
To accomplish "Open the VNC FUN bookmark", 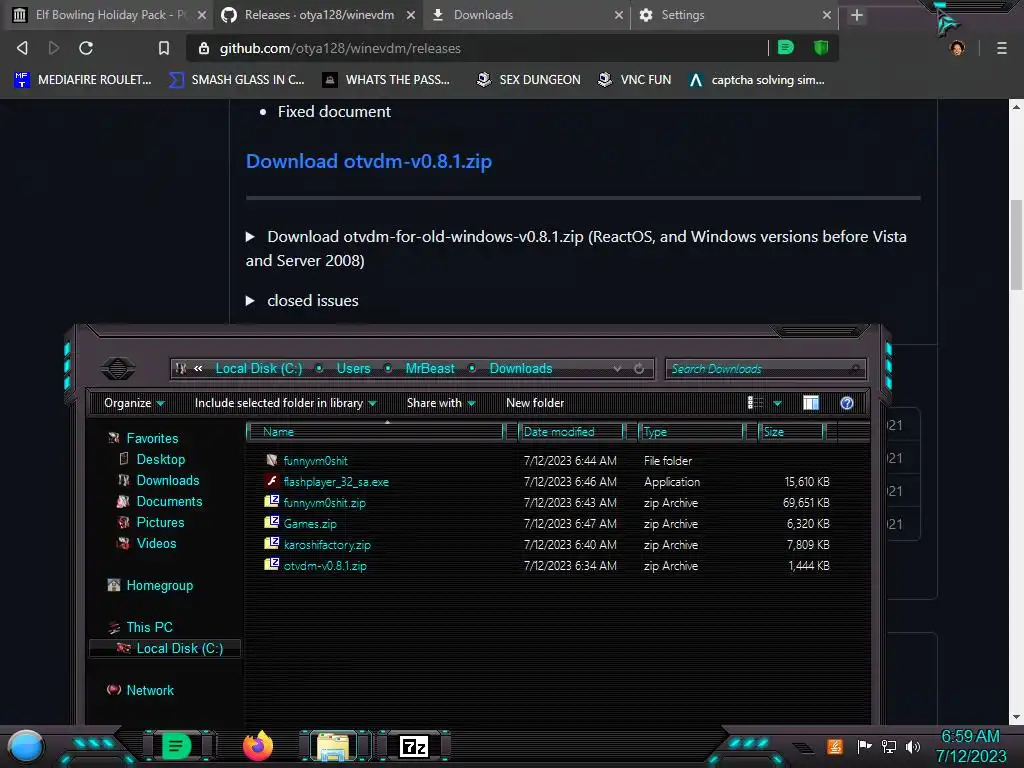I will point(635,80).
